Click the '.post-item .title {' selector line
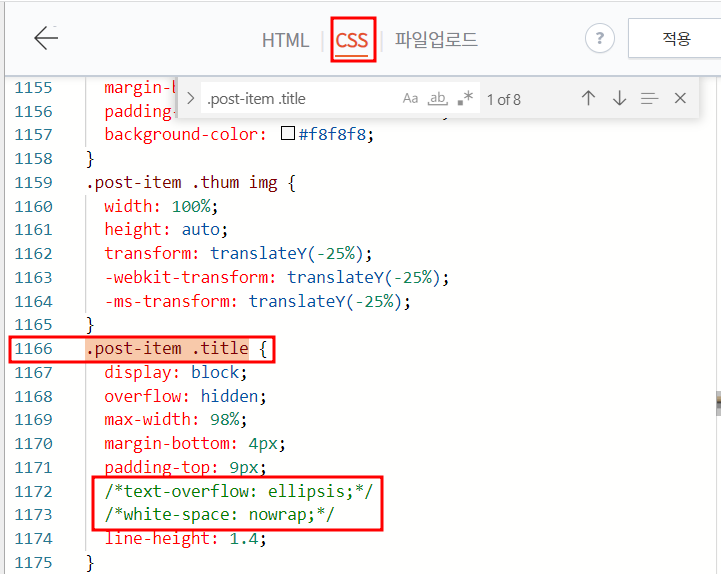 [177, 349]
